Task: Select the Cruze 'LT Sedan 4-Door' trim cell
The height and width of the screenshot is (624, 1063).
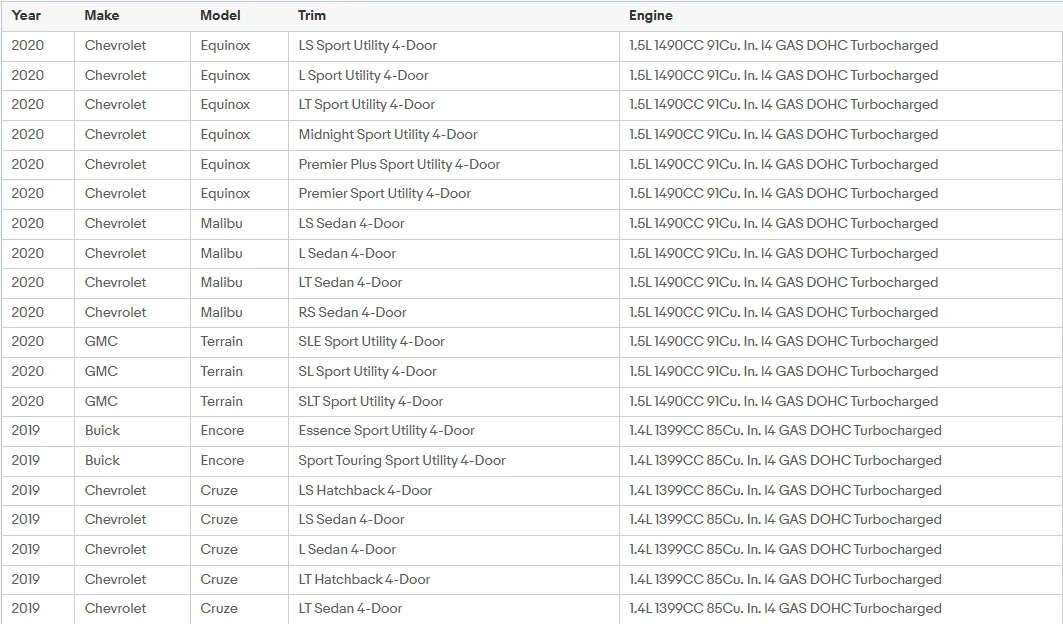Action: coord(454,608)
